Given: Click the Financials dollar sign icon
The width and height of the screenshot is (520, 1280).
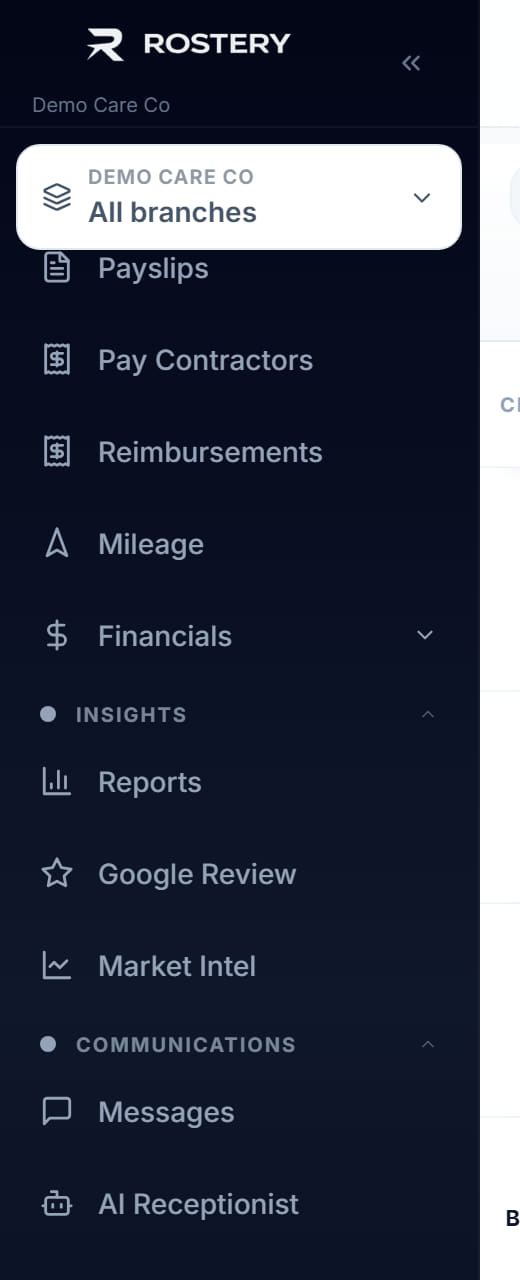Looking at the screenshot, I should [x=57, y=636].
